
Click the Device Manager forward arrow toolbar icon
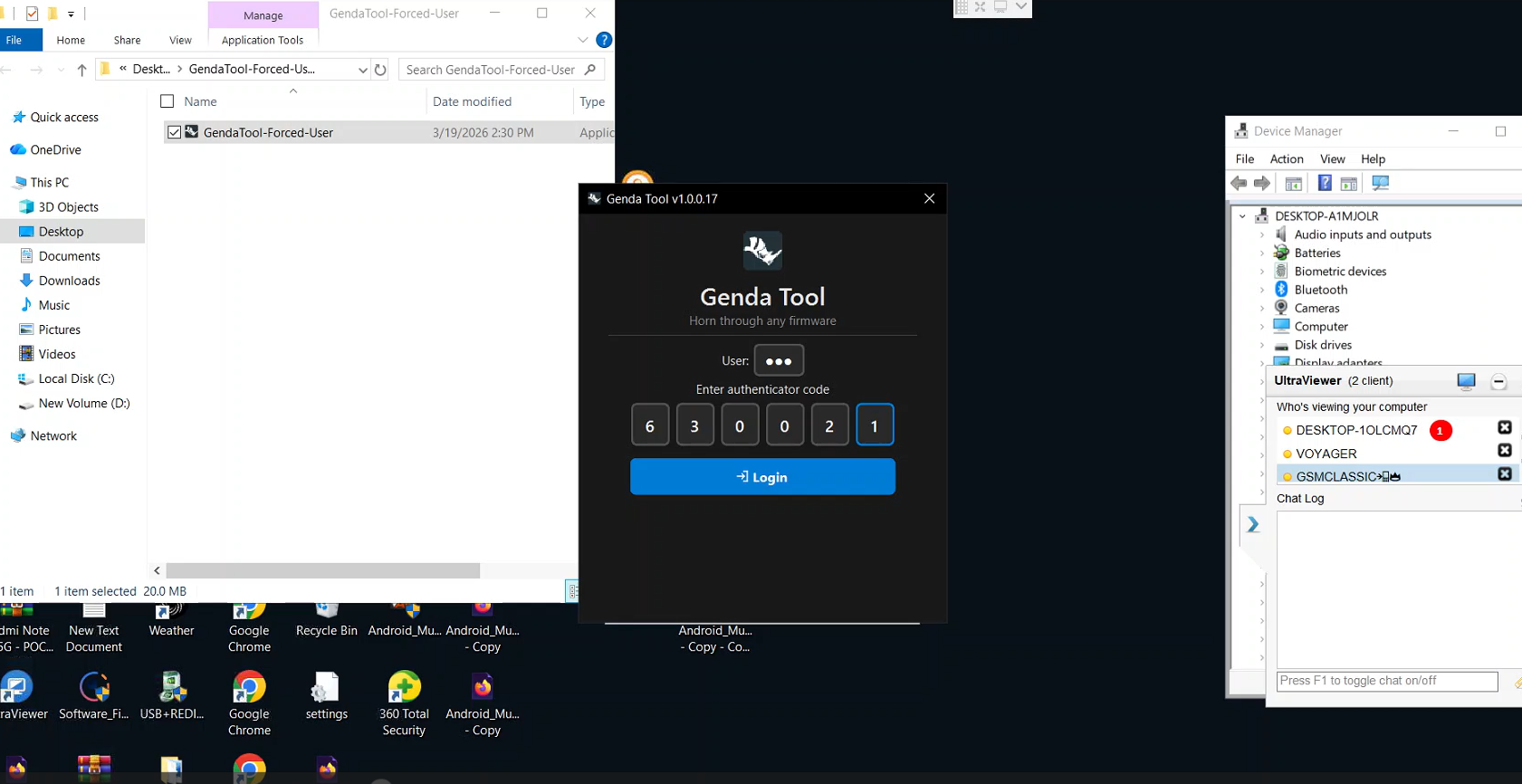1262,183
